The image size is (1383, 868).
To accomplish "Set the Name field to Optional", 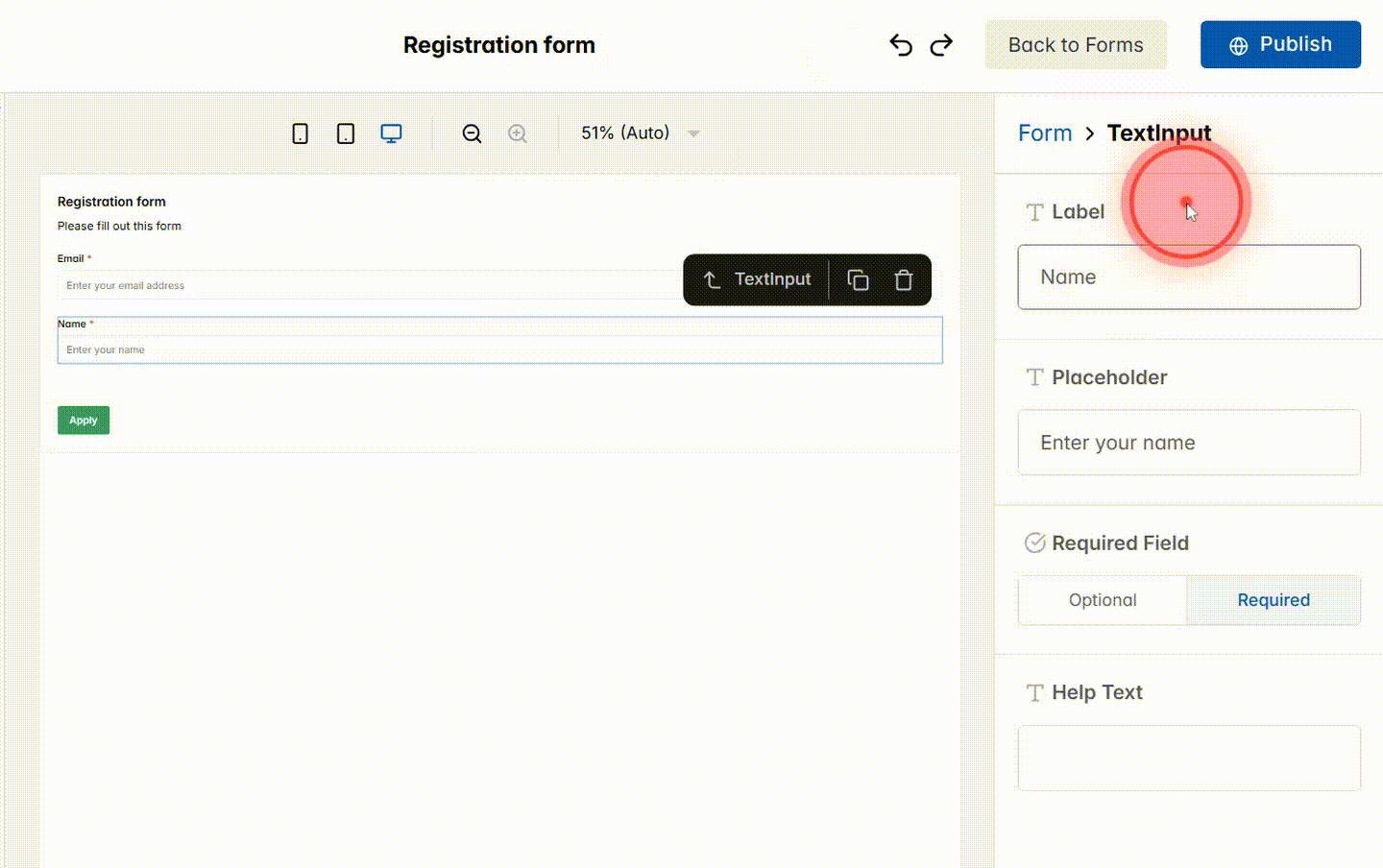I will pyautogui.click(x=1102, y=600).
